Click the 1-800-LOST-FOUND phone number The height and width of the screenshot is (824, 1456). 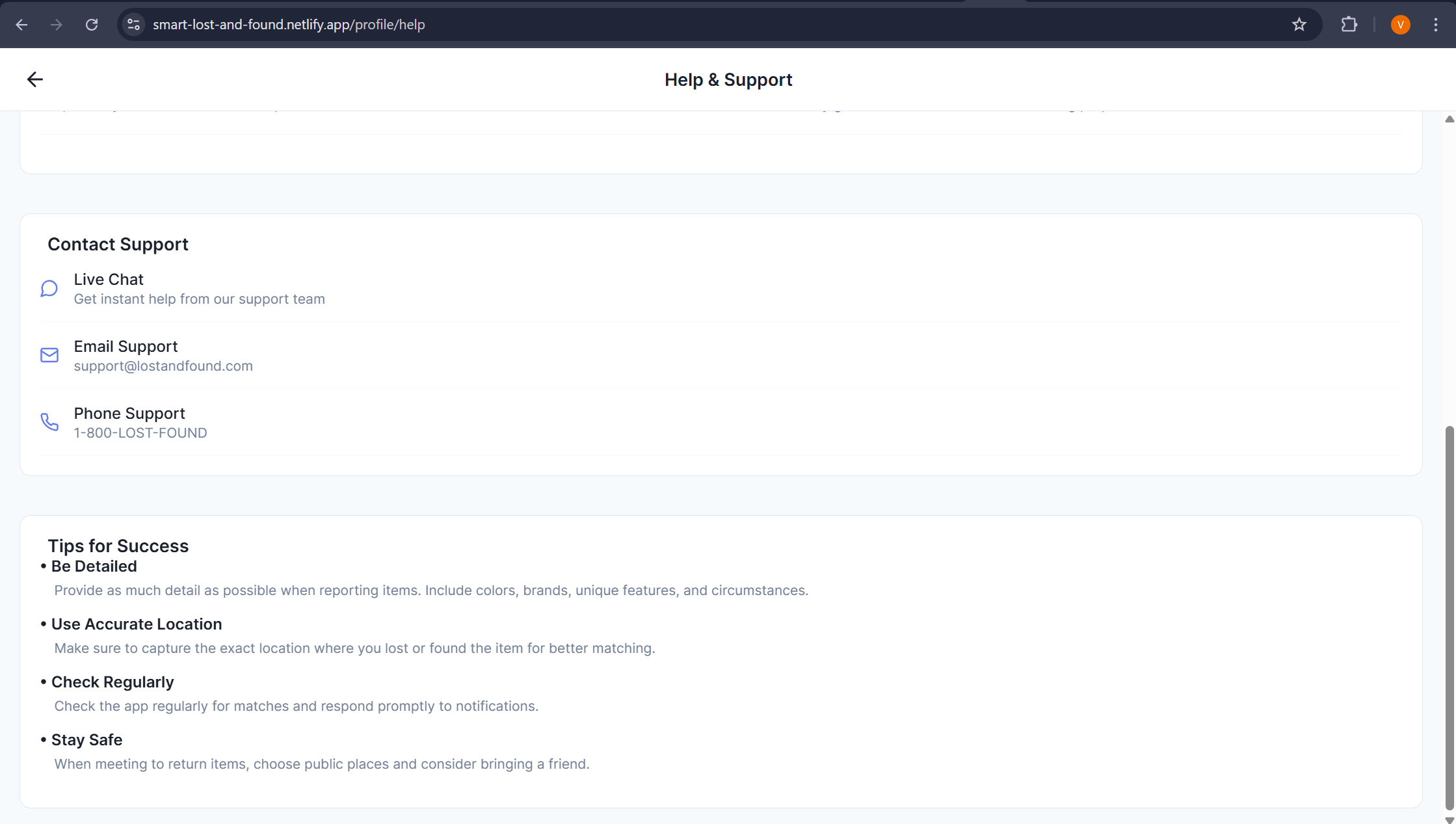140,433
